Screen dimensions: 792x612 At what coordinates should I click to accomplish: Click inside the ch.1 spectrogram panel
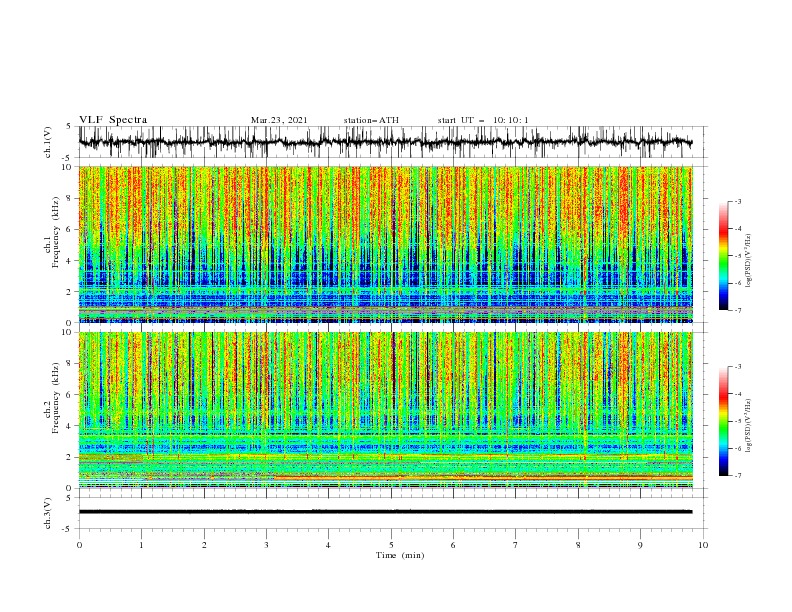[x=385, y=244]
